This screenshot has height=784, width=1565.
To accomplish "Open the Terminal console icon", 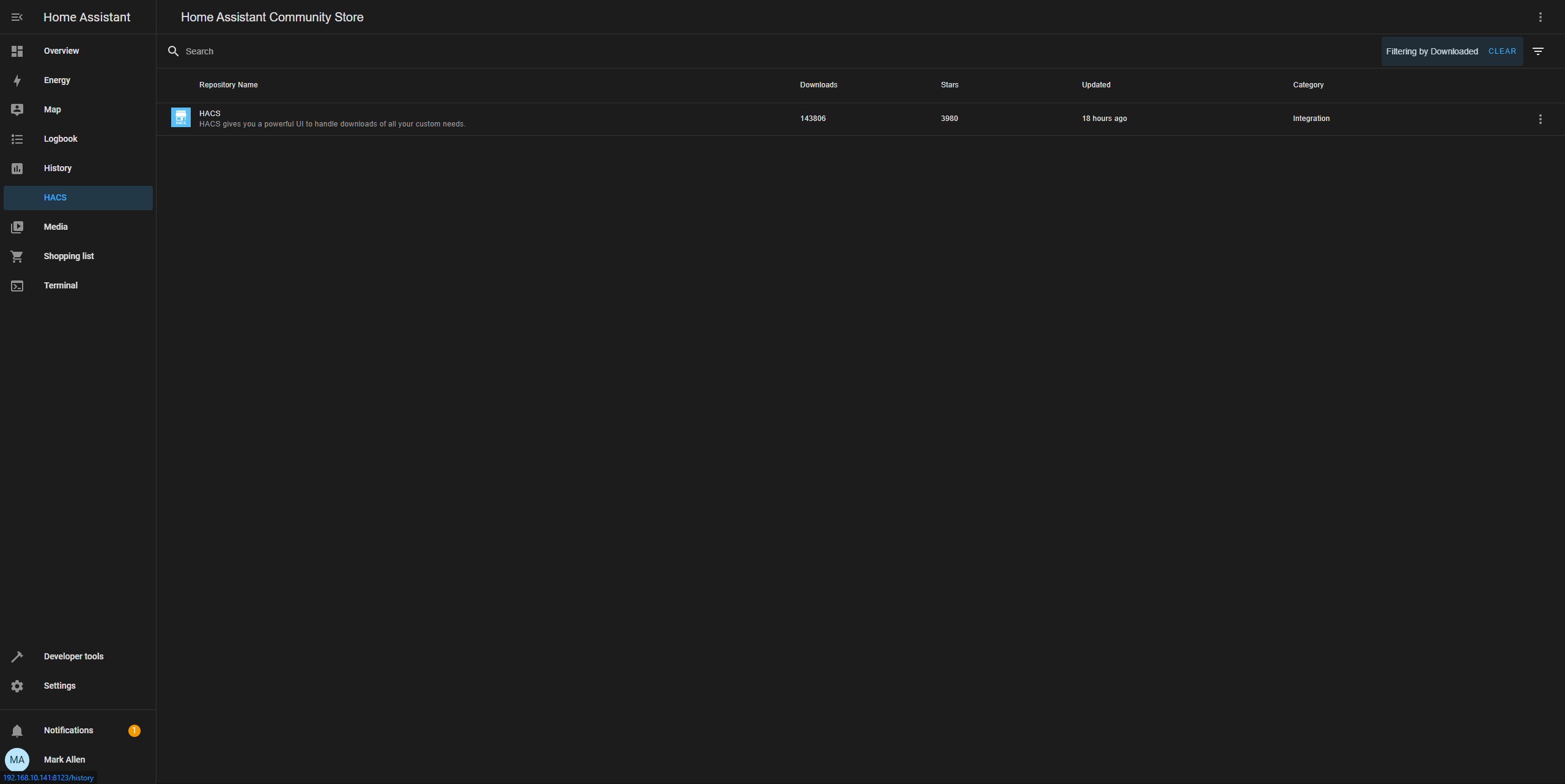I will pos(17,285).
